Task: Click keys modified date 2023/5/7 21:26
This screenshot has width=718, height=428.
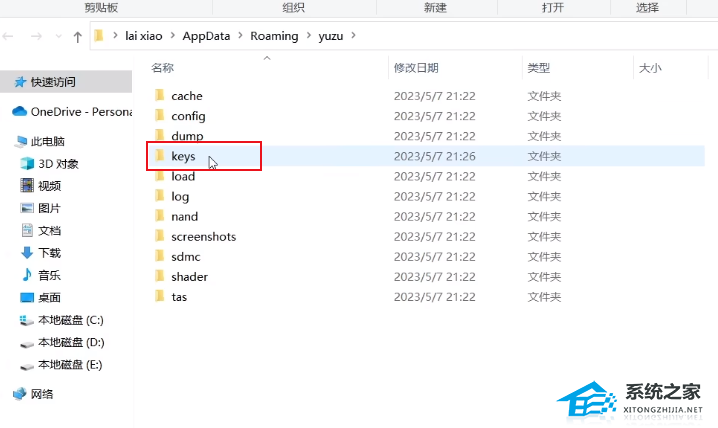Action: (x=435, y=156)
